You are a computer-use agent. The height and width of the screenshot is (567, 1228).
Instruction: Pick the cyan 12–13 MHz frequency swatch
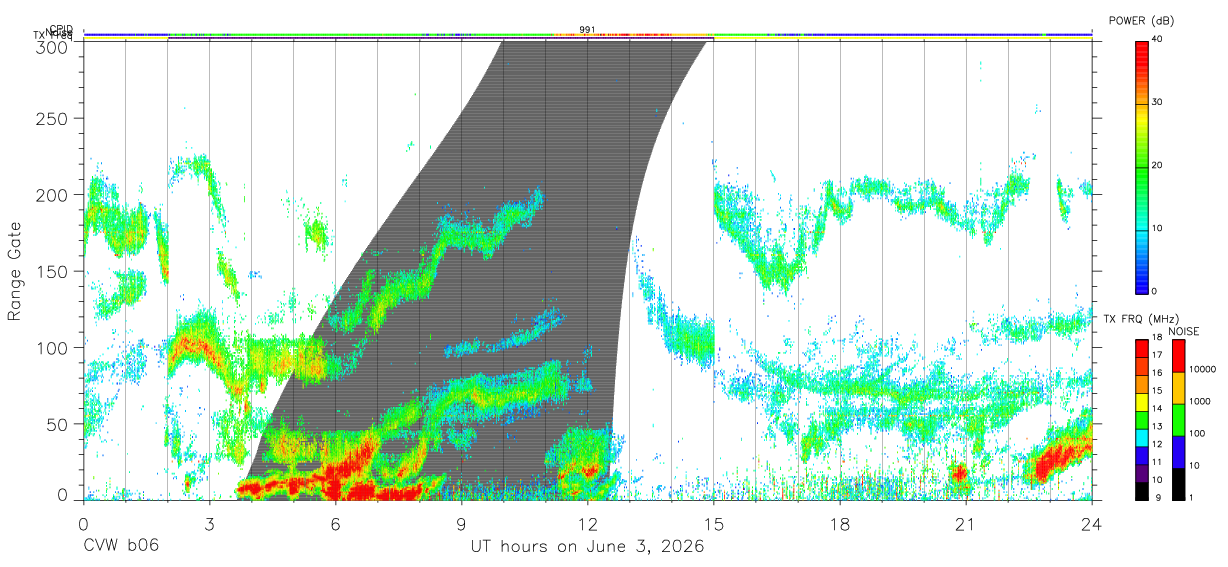pyautogui.click(x=1141, y=437)
